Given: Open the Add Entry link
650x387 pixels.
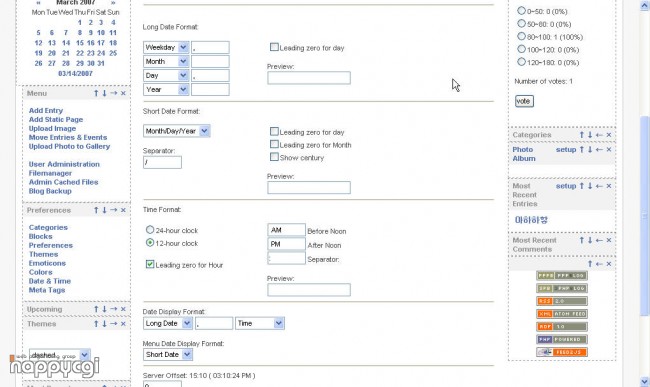Looking at the screenshot, I should tap(46, 111).
